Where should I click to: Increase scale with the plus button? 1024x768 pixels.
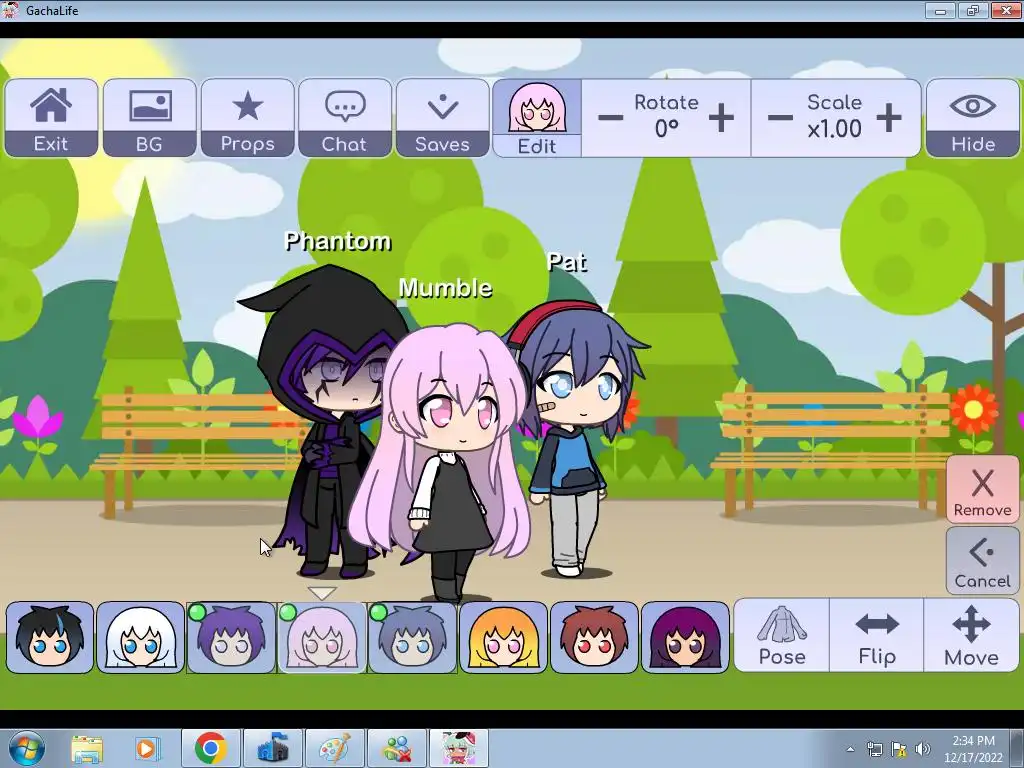click(889, 118)
